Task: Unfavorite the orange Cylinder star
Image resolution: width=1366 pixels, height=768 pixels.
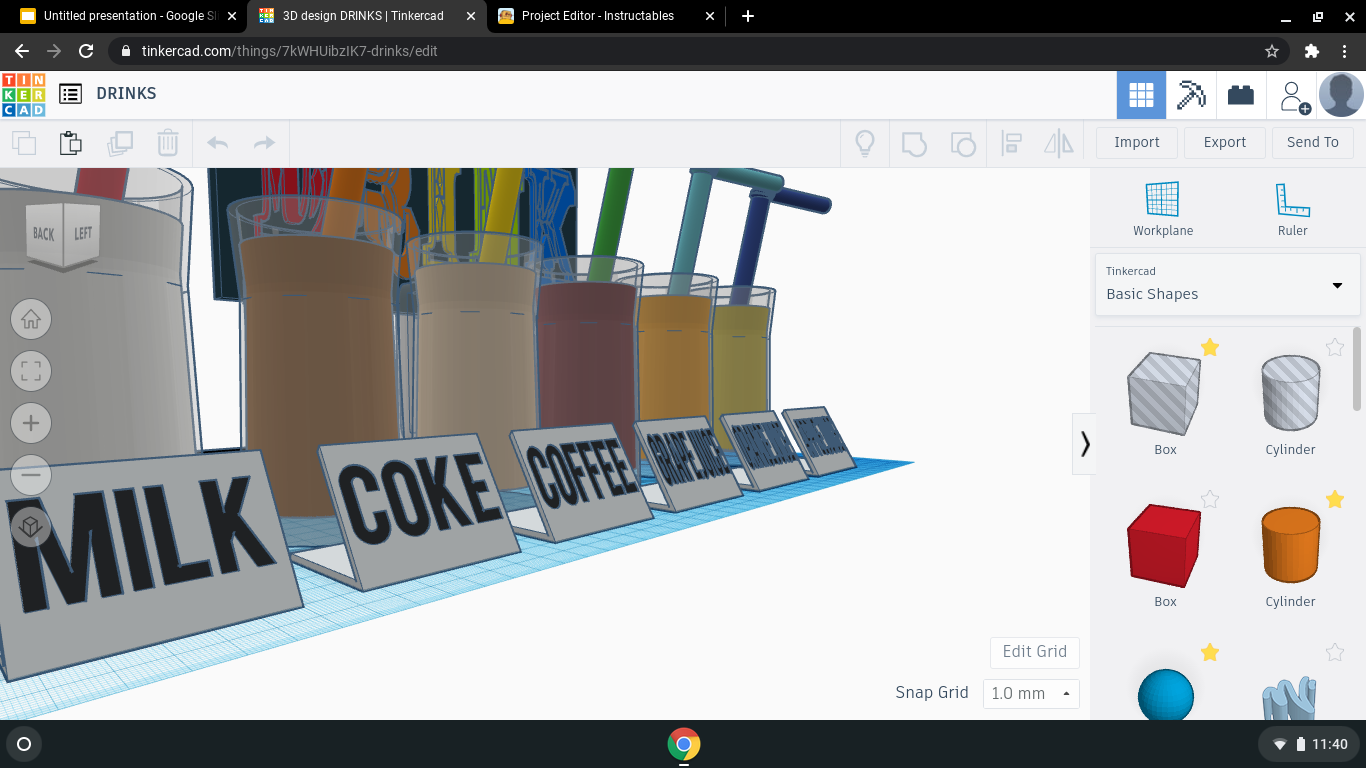Action: click(1335, 499)
